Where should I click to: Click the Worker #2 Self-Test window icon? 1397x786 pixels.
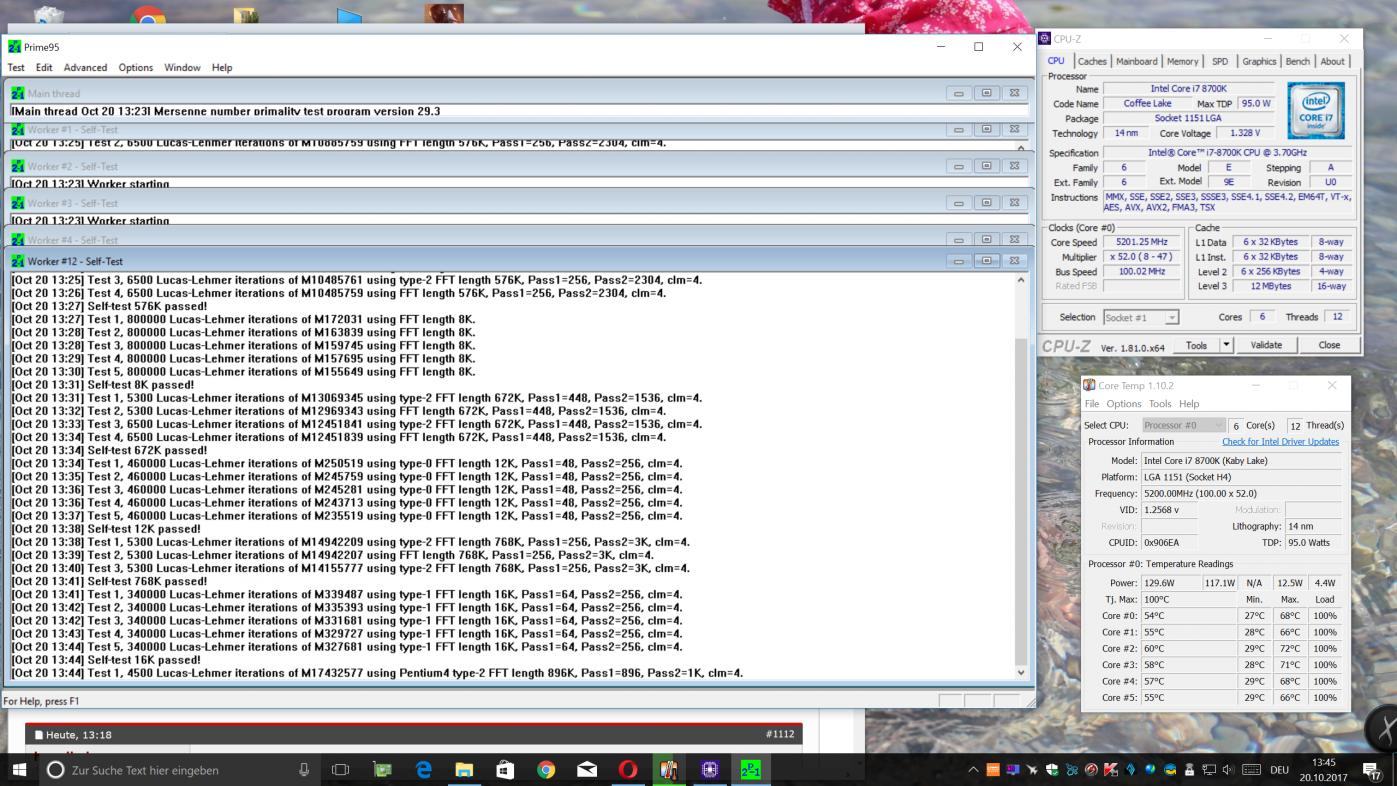click(x=16, y=166)
